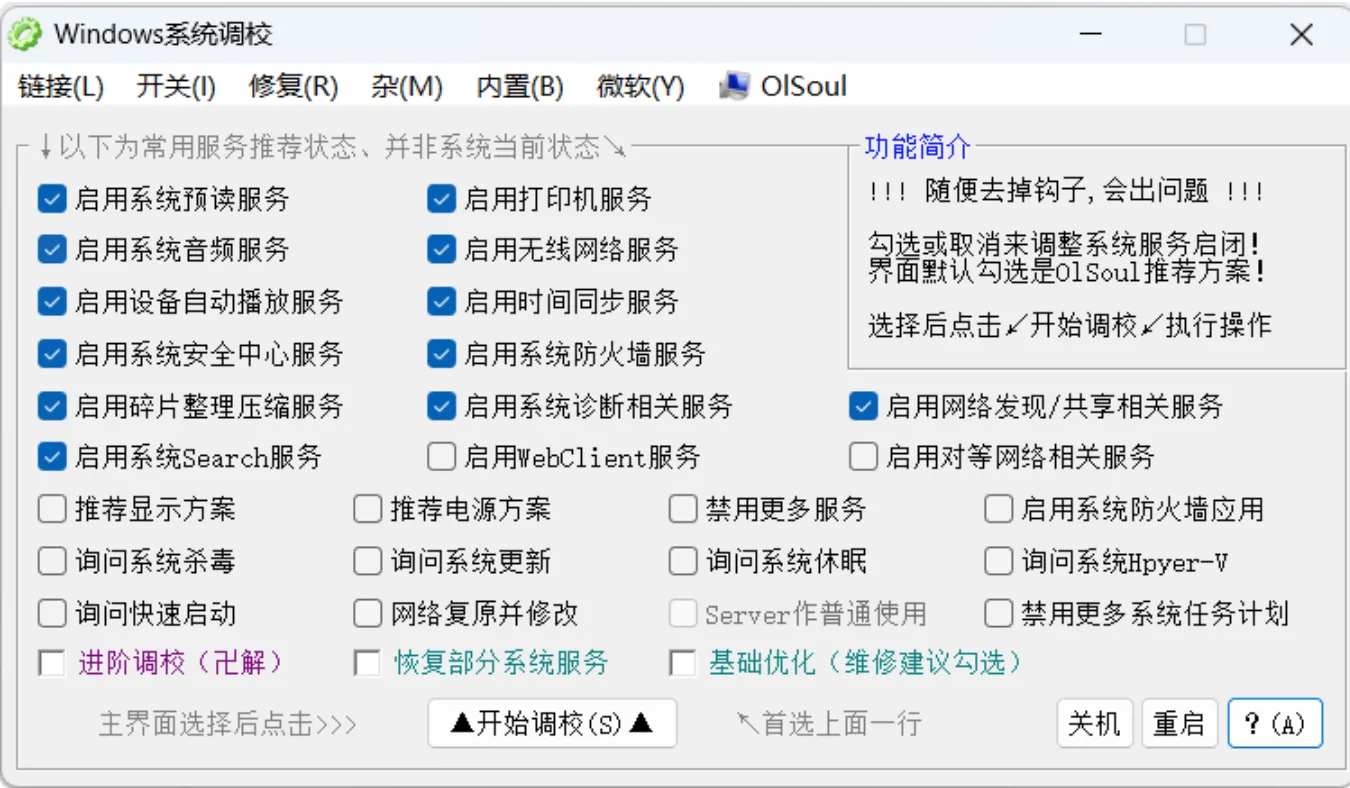Open the 链接(L) menu
The width and height of the screenshot is (1350, 788).
pos(59,86)
